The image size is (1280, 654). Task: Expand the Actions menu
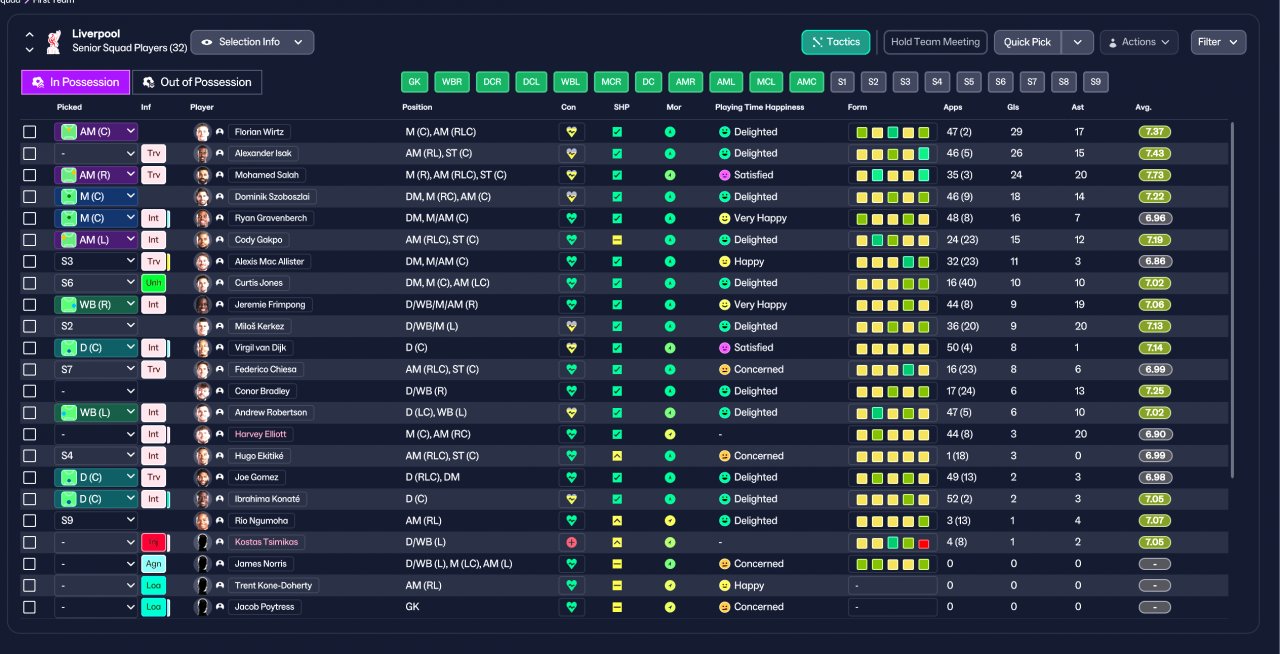[1139, 42]
